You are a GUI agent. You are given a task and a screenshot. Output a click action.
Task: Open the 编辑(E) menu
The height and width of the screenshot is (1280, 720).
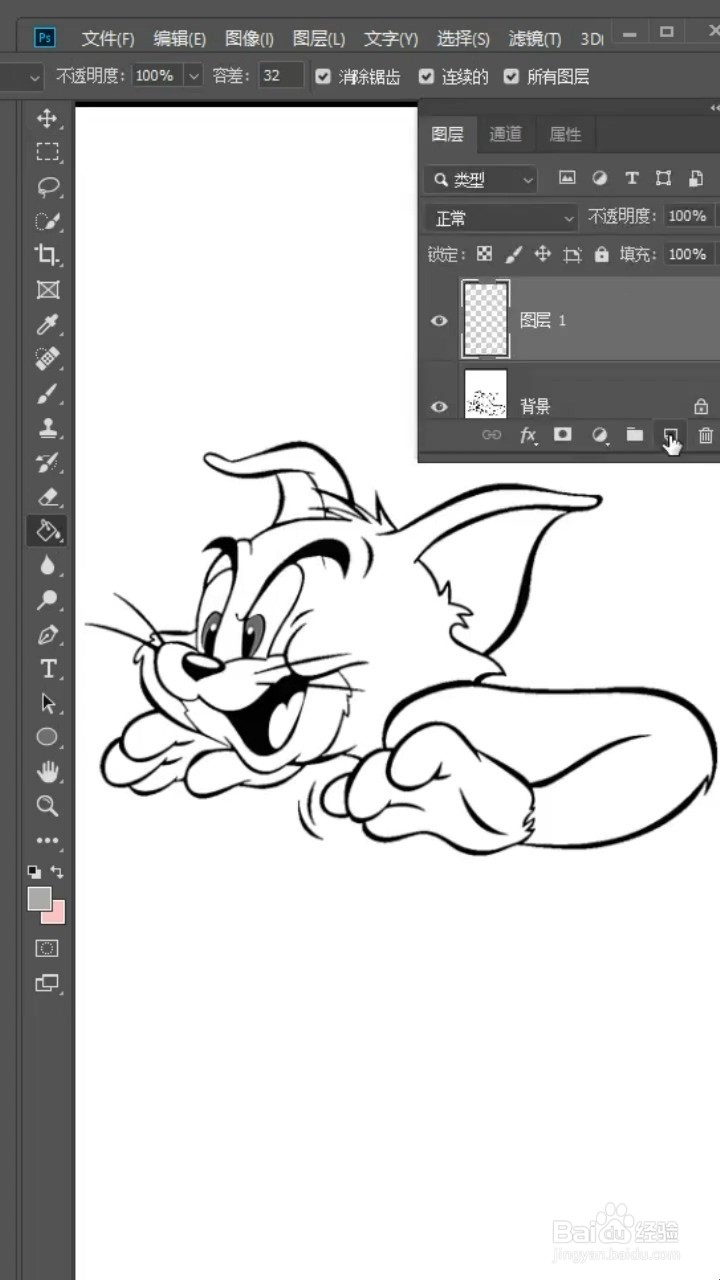[180, 39]
